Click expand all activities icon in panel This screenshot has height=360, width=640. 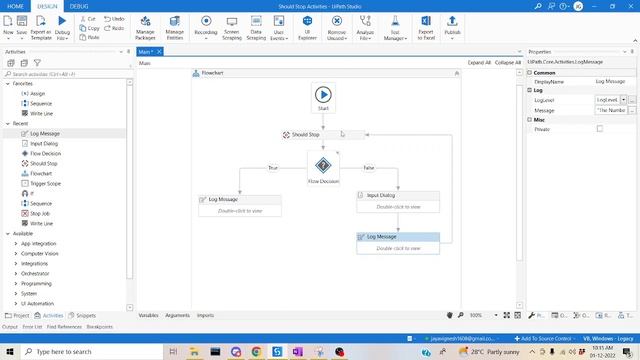pyautogui.click(x=11, y=63)
